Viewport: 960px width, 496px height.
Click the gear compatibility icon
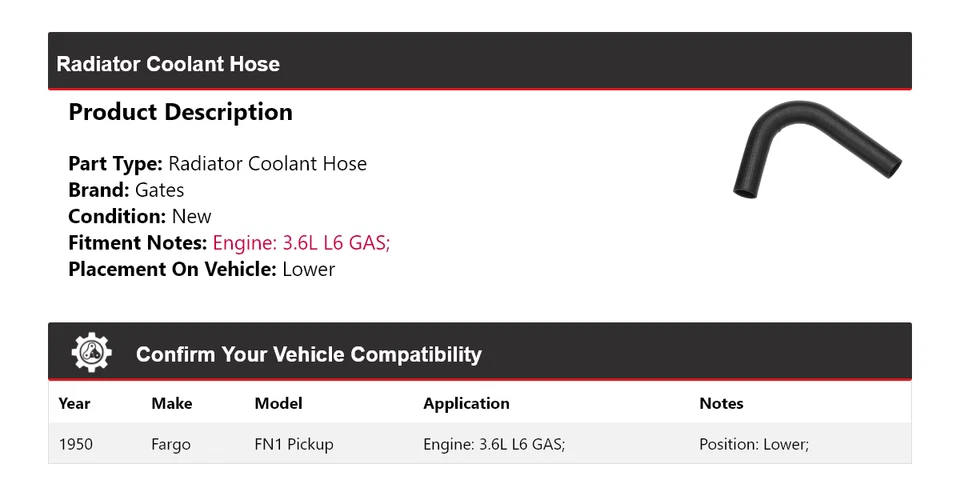(92, 353)
